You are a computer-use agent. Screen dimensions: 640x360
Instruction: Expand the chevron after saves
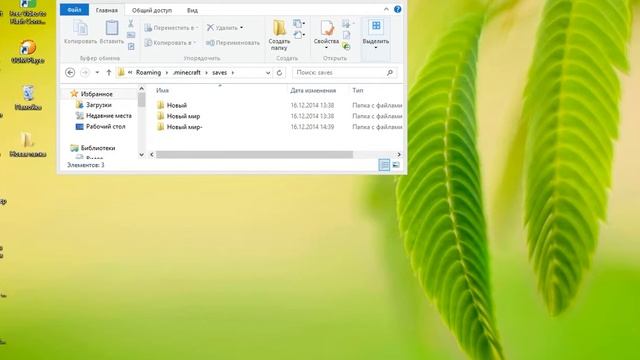pos(233,73)
